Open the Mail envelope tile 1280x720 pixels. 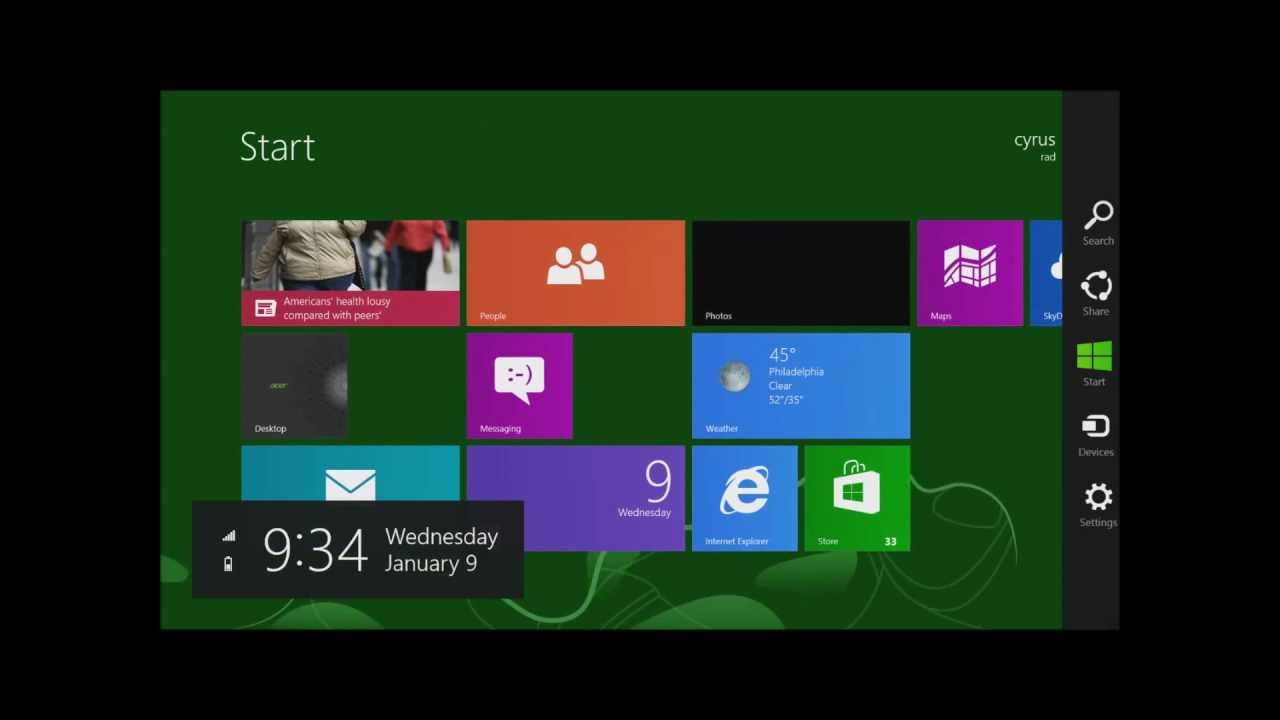click(350, 474)
